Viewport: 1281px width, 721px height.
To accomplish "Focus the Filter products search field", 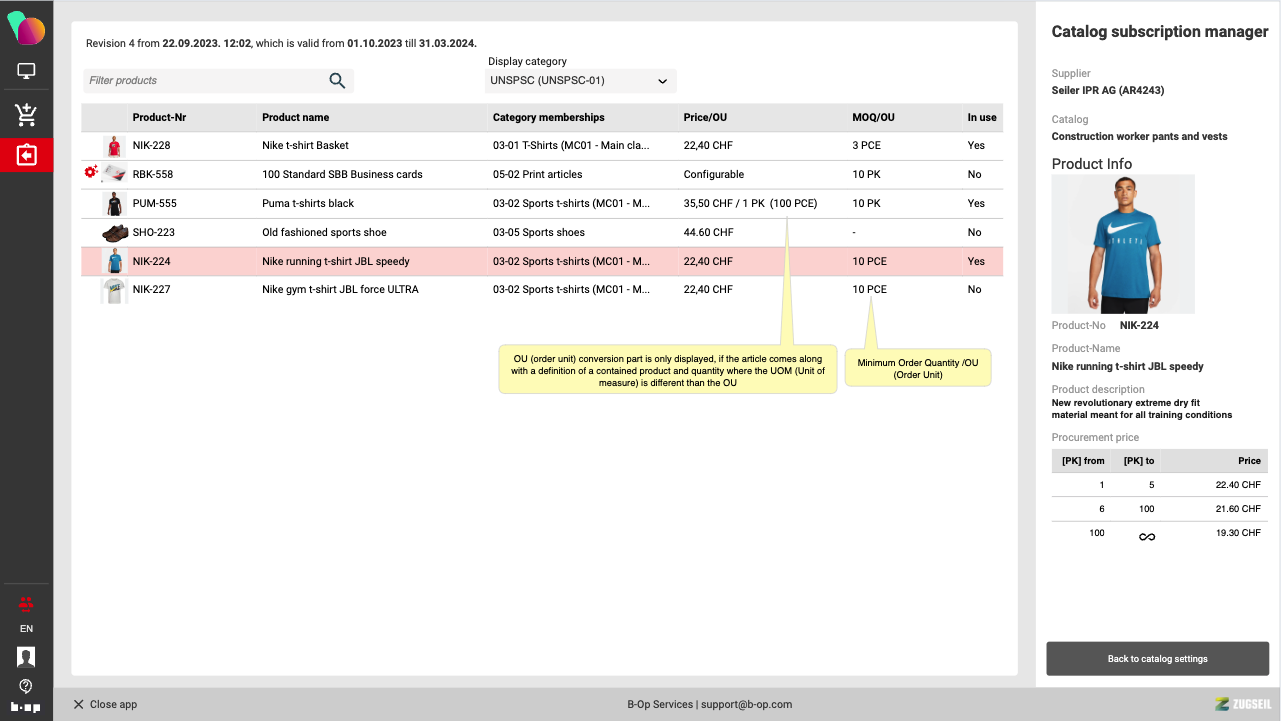I will point(205,81).
